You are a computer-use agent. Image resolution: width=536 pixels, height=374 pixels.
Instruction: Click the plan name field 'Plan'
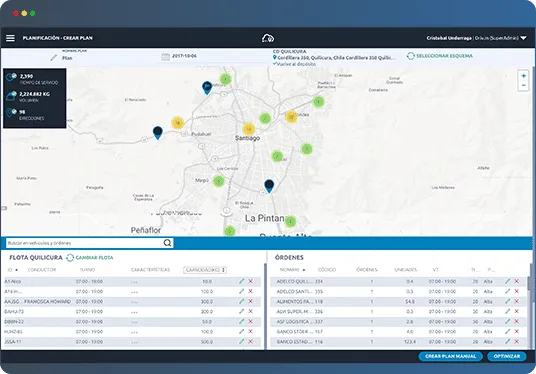[67, 58]
